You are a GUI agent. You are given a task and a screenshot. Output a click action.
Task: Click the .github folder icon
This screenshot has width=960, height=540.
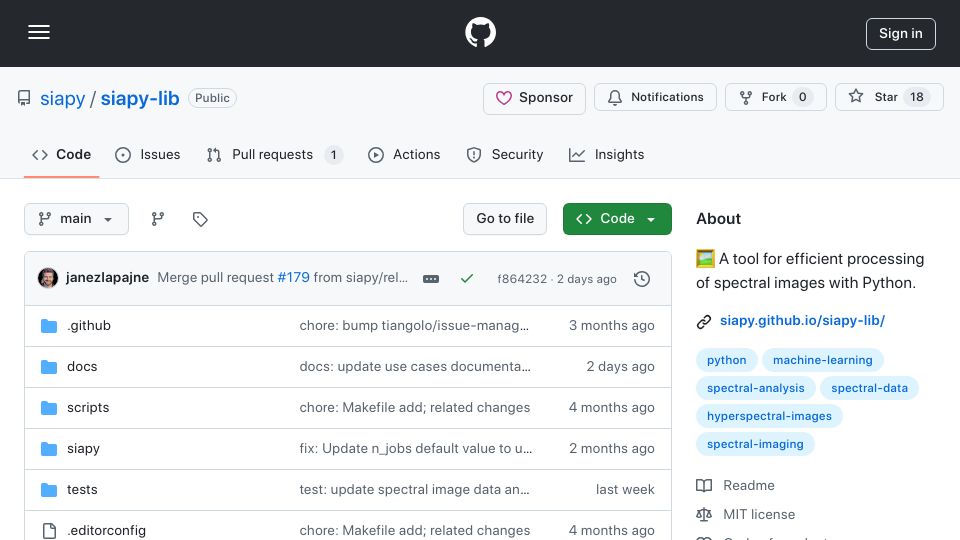pos(49,326)
